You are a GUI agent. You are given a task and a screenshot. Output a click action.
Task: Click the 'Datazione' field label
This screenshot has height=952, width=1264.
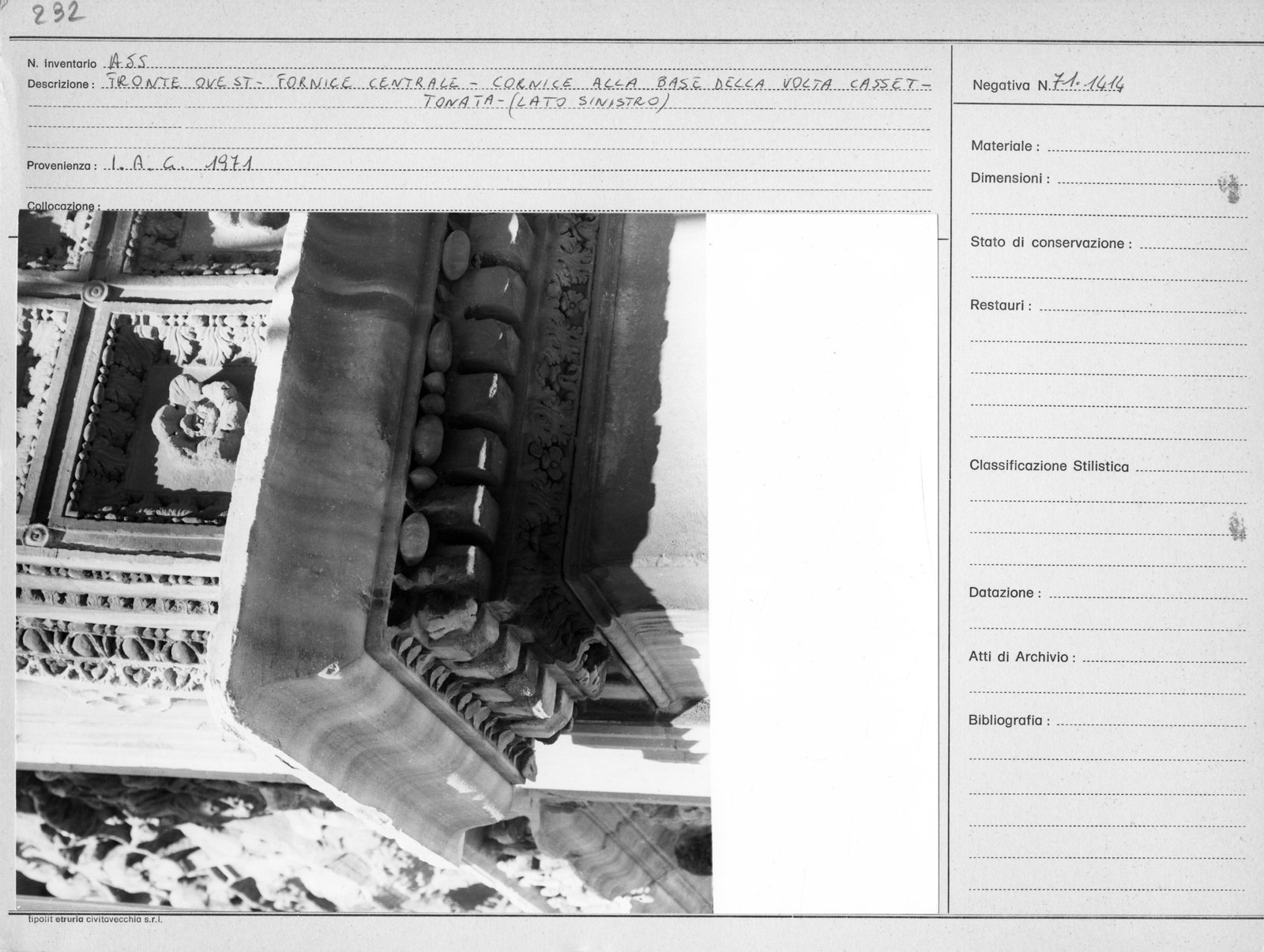pos(1005,593)
